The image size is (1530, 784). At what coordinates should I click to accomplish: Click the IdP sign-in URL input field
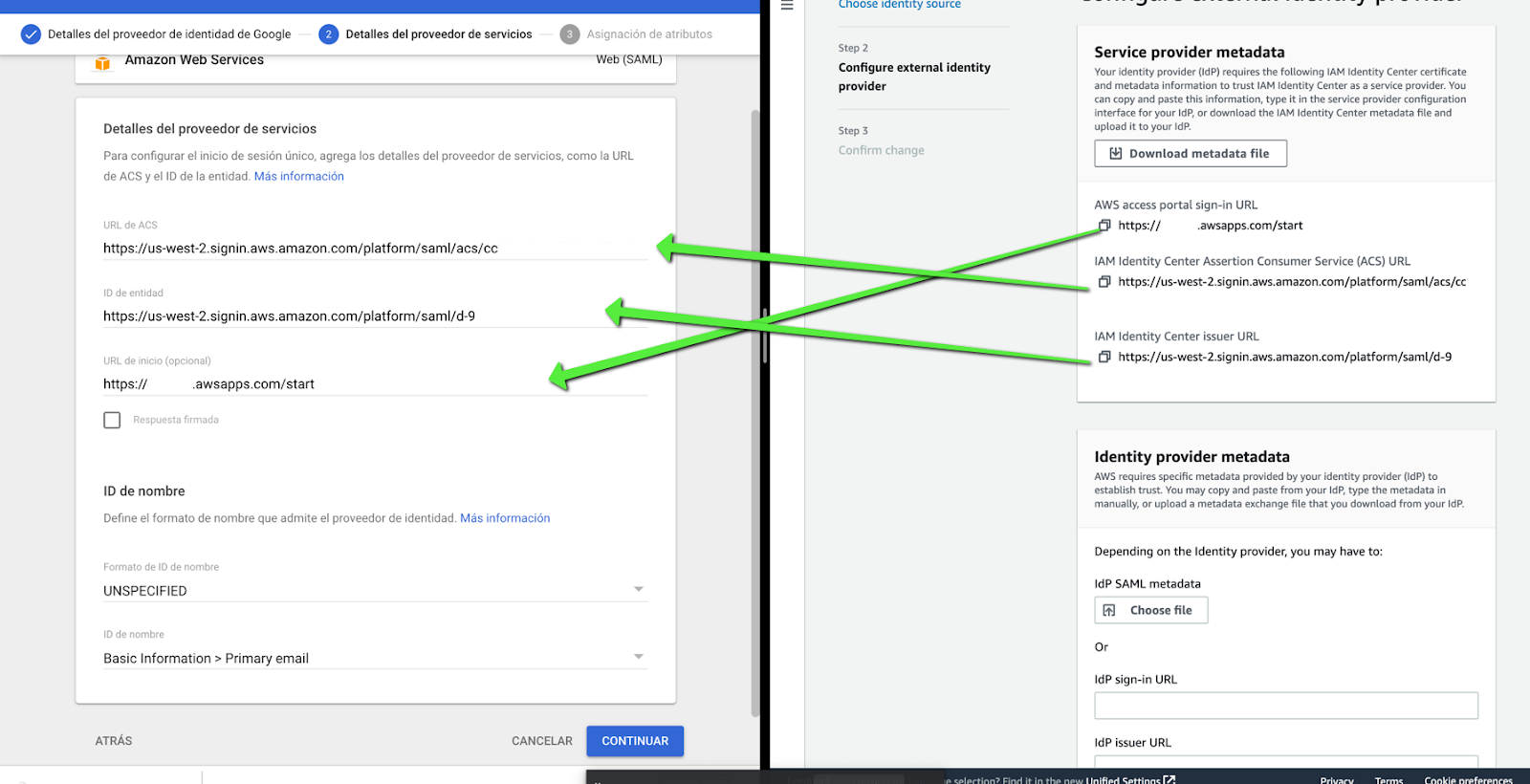[x=1286, y=706]
